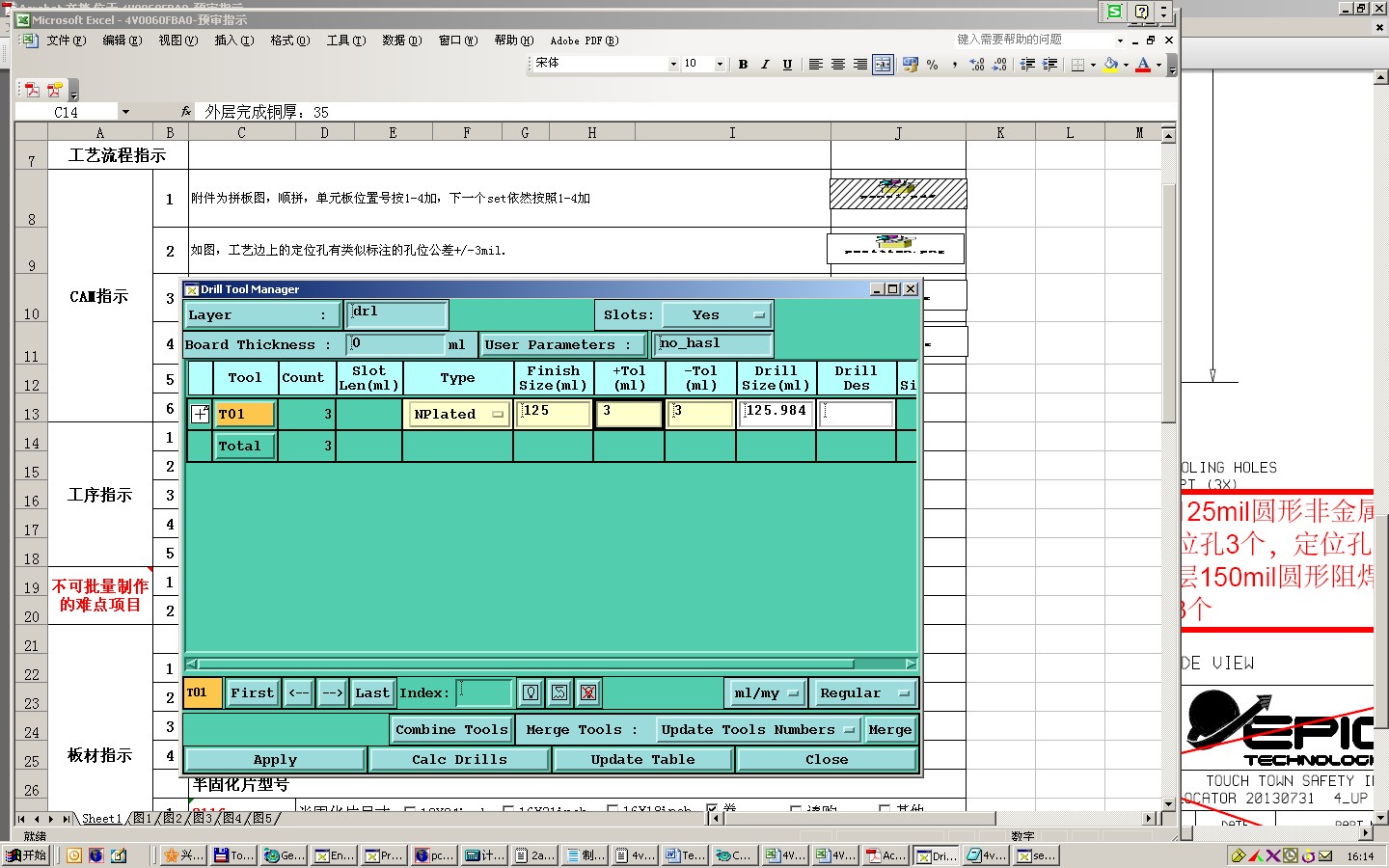1389x868 pixels.
Task: Click the borders icon
Action: (1077, 65)
